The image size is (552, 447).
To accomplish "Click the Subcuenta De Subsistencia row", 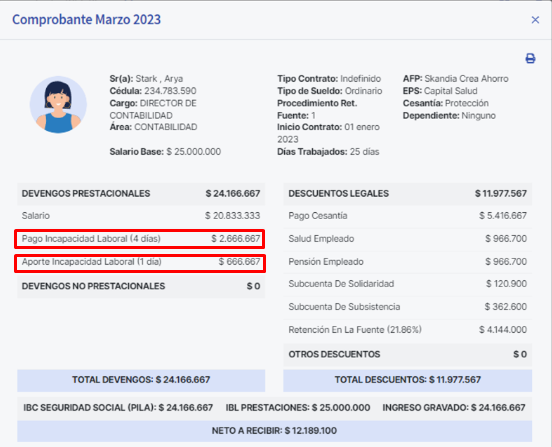I will tap(407, 307).
